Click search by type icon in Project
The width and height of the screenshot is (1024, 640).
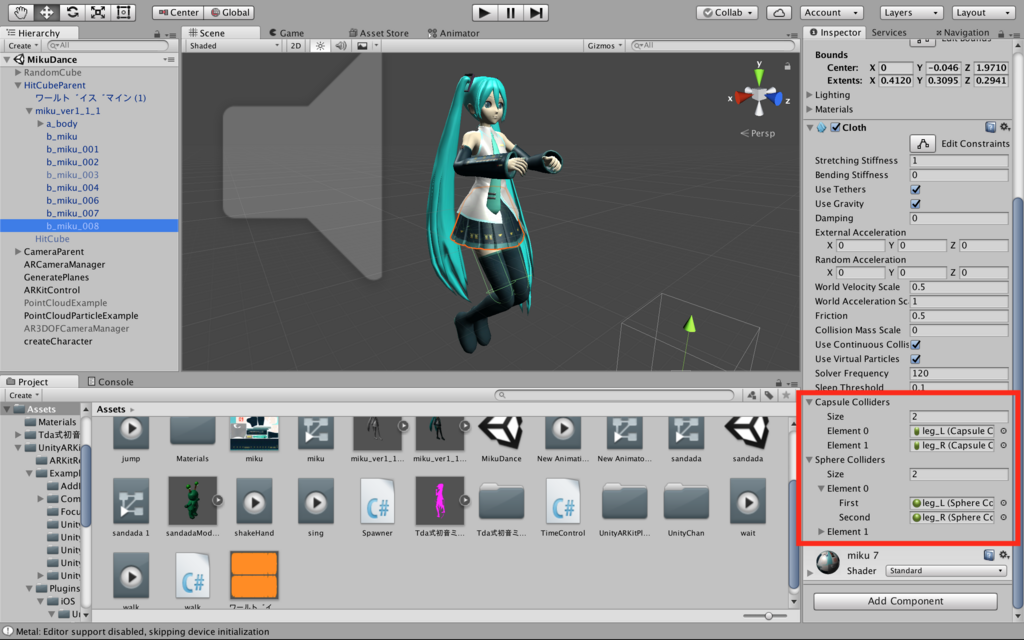click(752, 395)
